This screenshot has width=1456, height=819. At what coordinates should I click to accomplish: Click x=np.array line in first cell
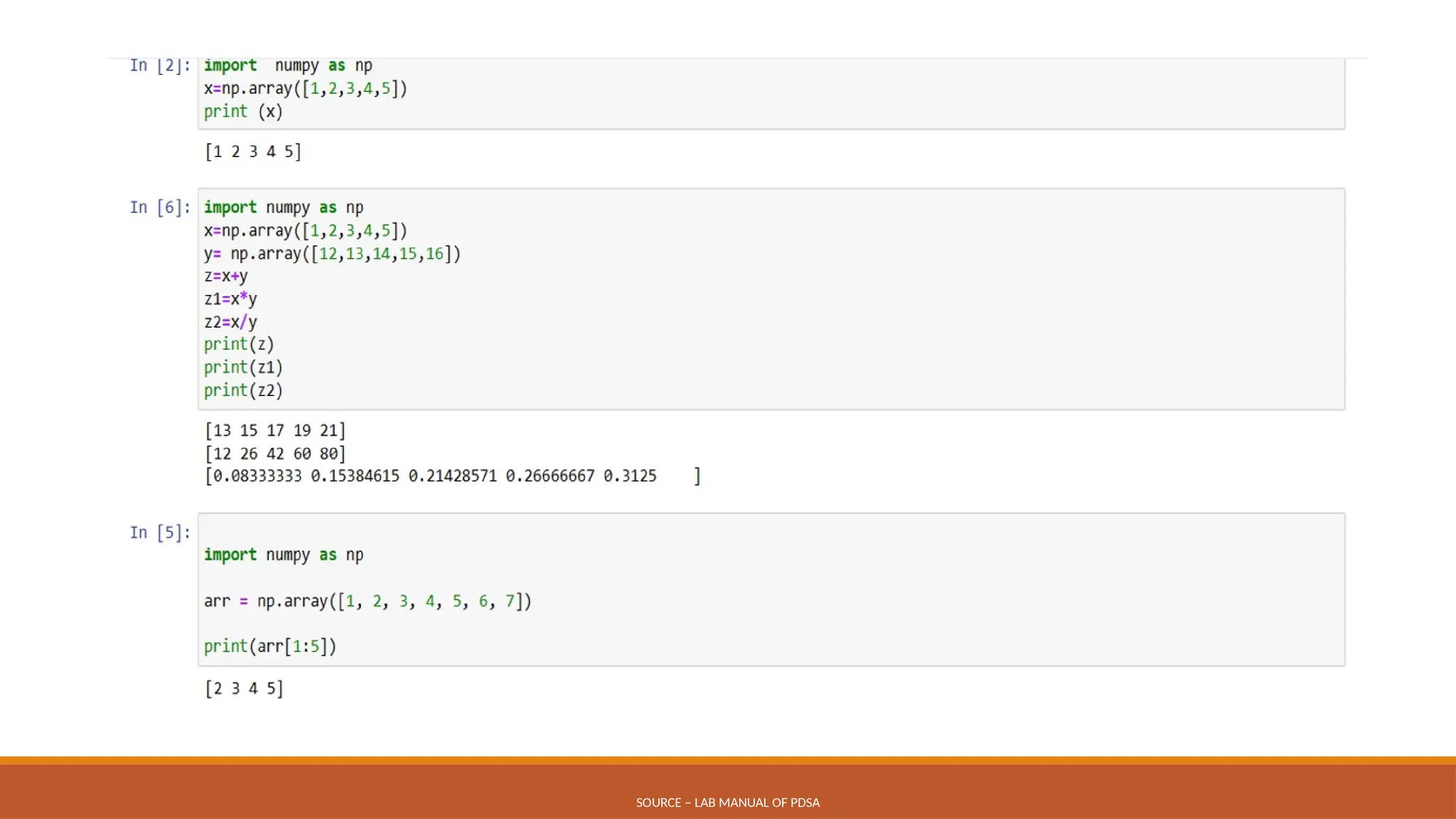[305, 89]
